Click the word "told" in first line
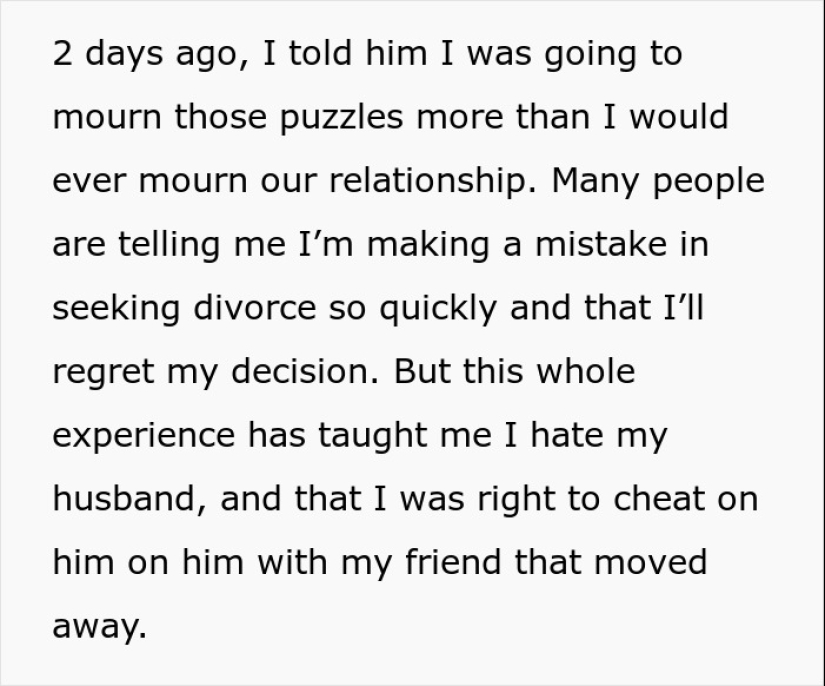The width and height of the screenshot is (825, 686). point(323,54)
